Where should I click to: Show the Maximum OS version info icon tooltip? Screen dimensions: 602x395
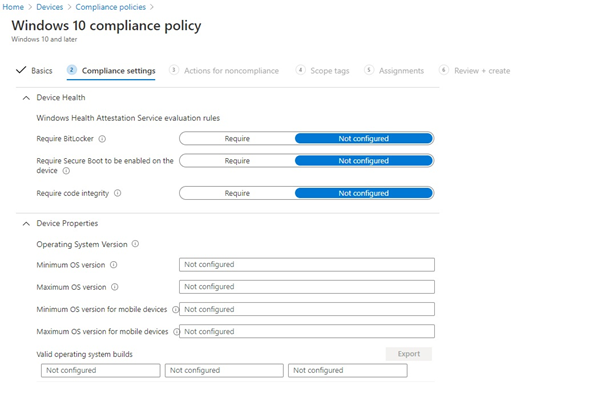tap(115, 287)
